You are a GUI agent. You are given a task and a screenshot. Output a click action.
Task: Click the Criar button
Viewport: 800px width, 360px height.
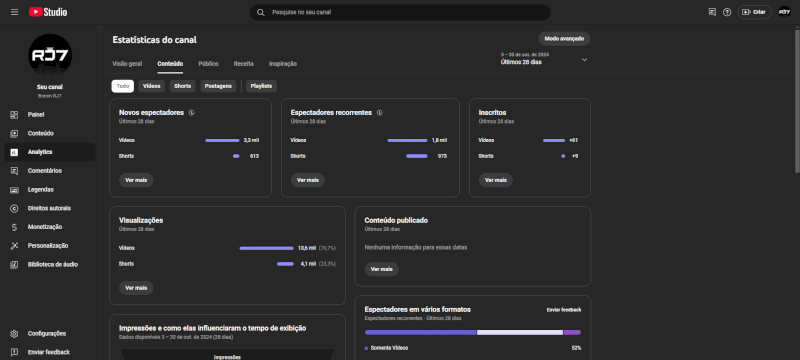click(754, 12)
